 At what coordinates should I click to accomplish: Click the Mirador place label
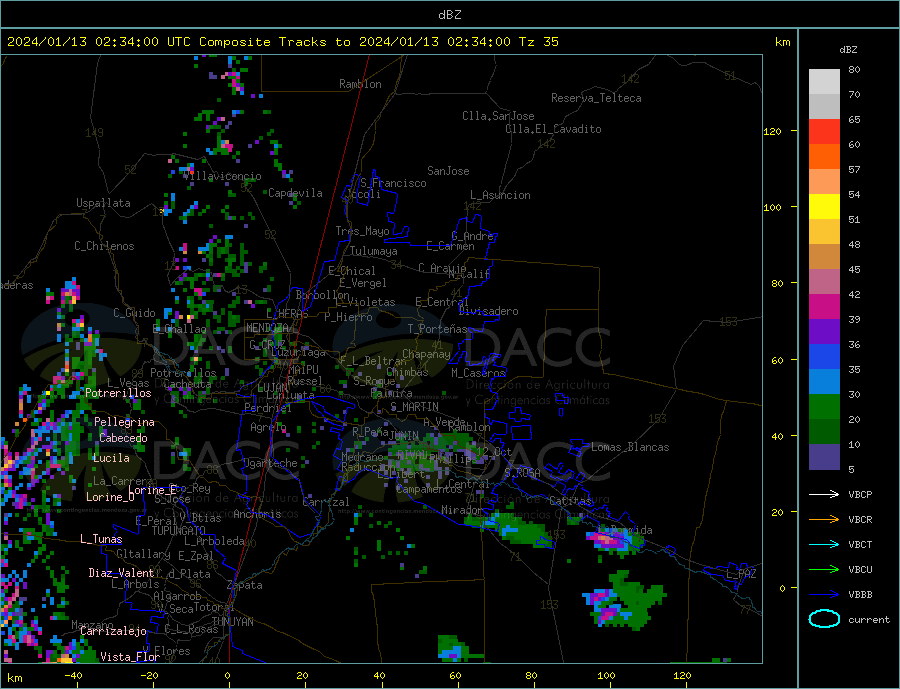(x=462, y=510)
